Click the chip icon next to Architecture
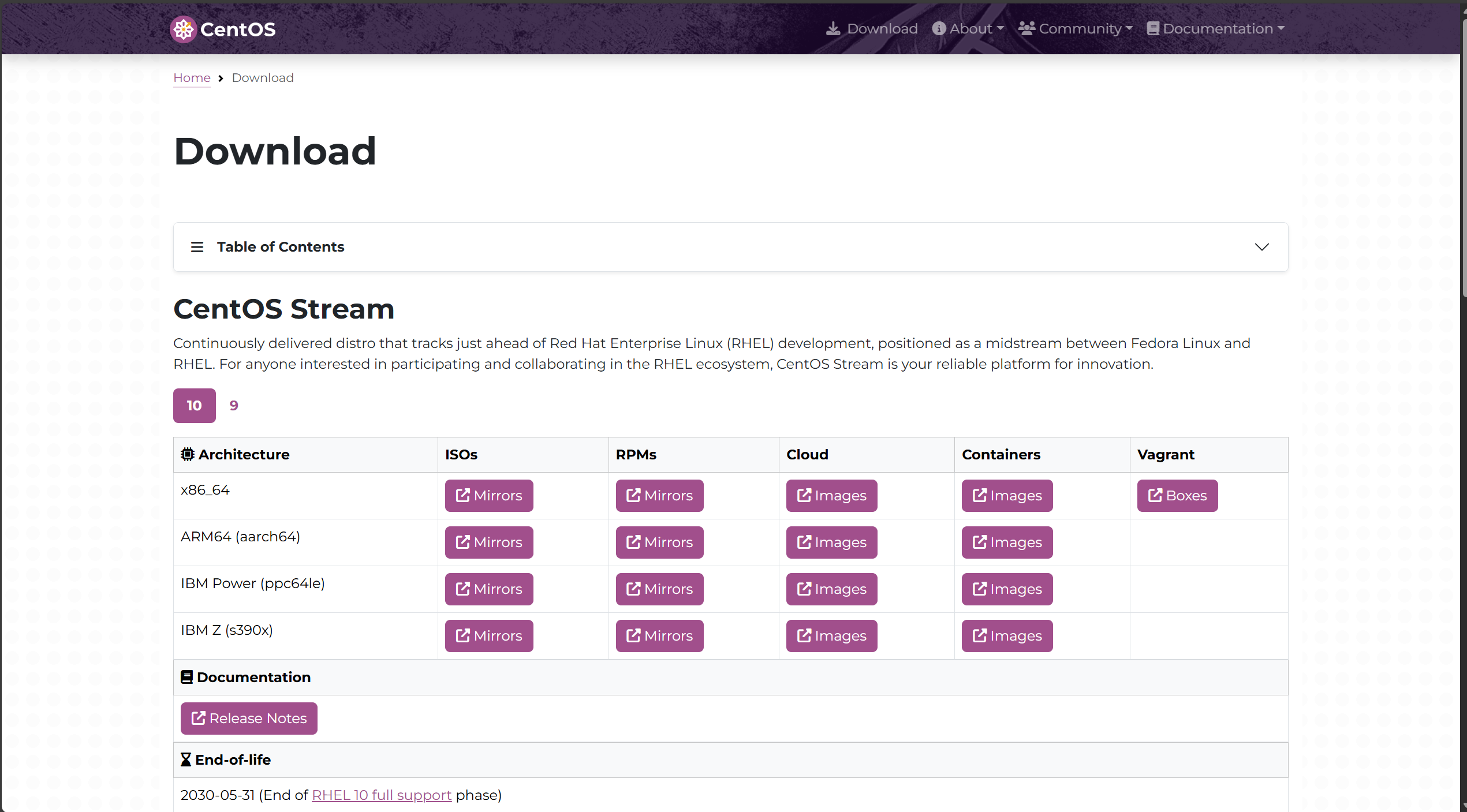 click(x=187, y=454)
